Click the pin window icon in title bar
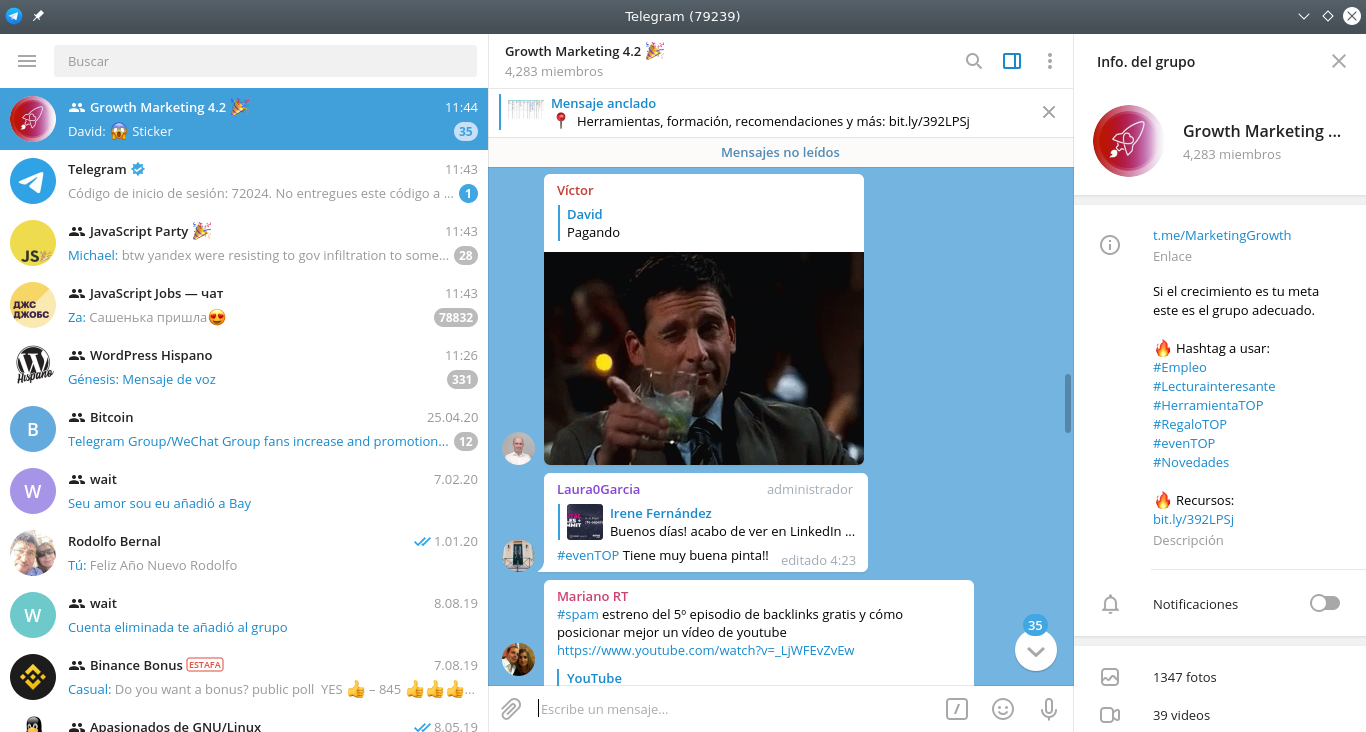The height and width of the screenshot is (732, 1366). [38, 16]
